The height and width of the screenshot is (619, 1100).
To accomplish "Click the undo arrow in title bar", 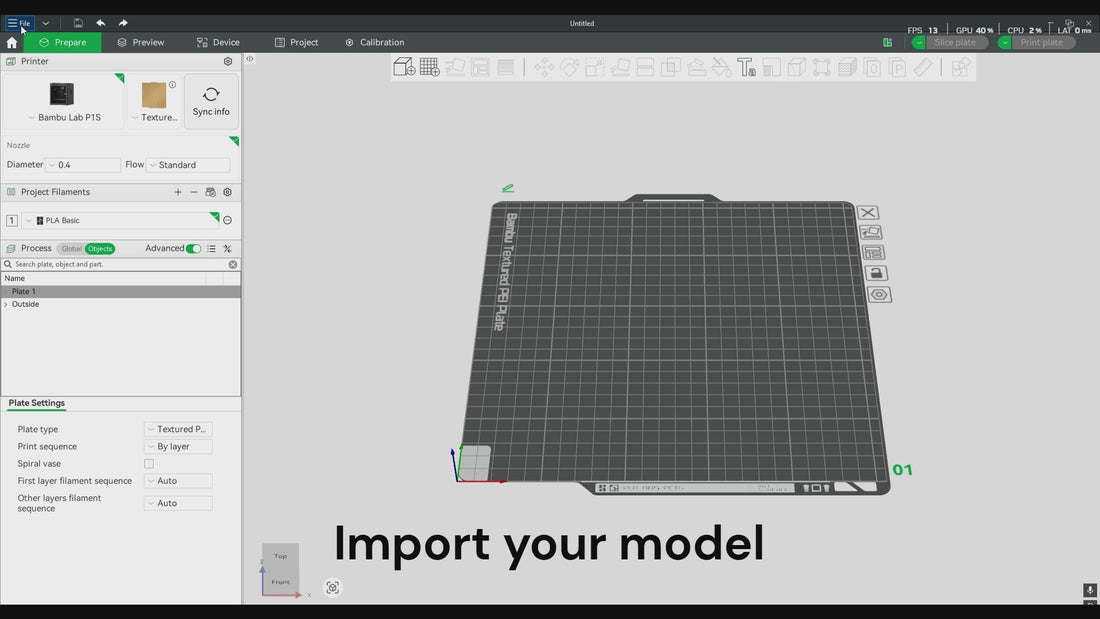I will coord(100,23).
